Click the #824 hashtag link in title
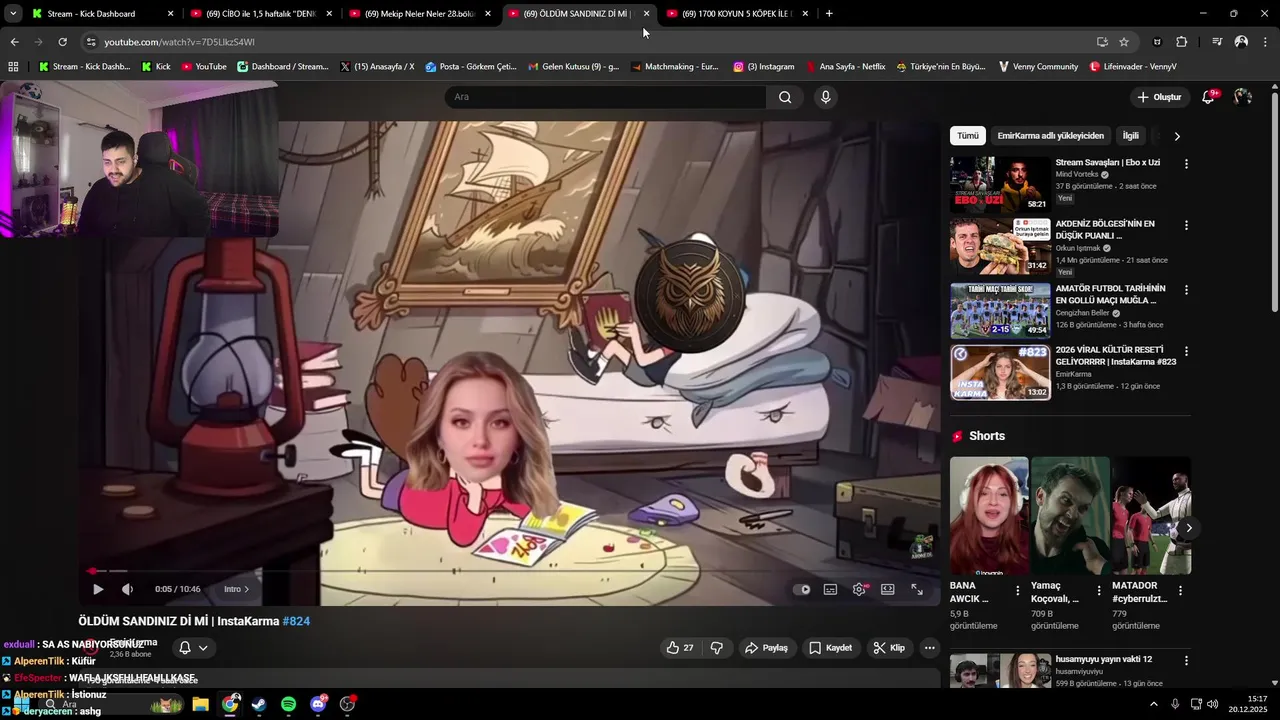The image size is (1280, 720). click(296, 621)
